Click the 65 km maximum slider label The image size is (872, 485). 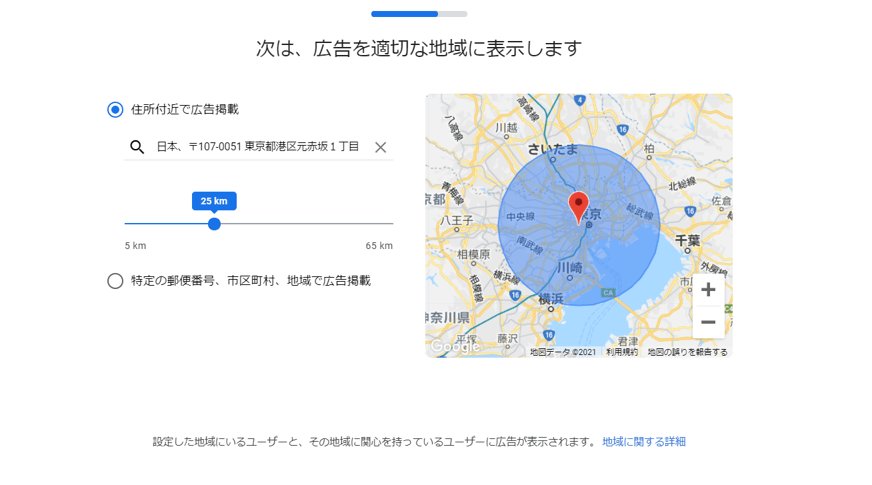(378, 246)
